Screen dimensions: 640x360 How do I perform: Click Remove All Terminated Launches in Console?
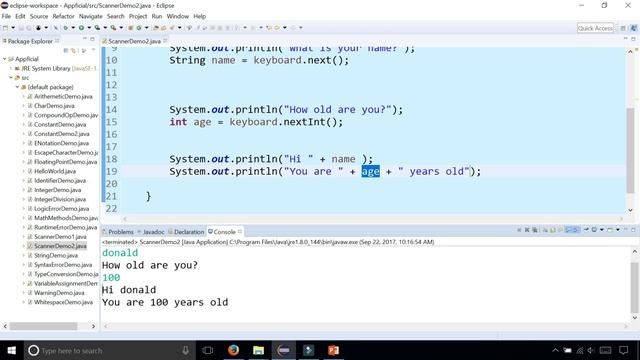coord(534,230)
